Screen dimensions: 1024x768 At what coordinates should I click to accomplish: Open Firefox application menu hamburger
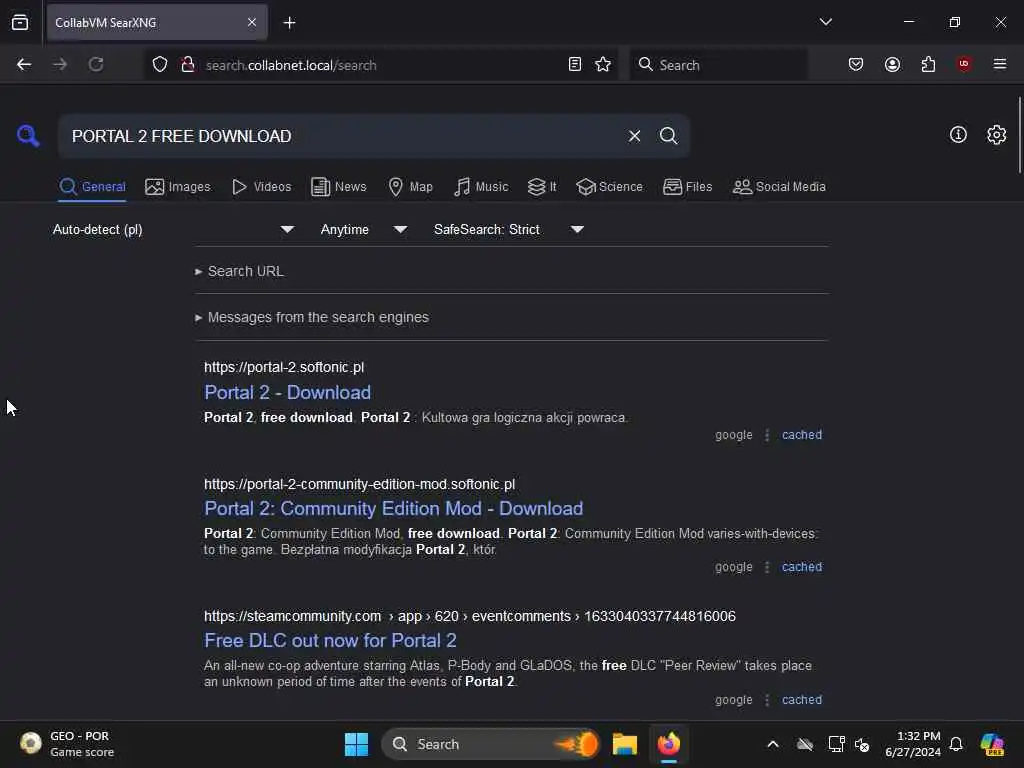point(999,64)
